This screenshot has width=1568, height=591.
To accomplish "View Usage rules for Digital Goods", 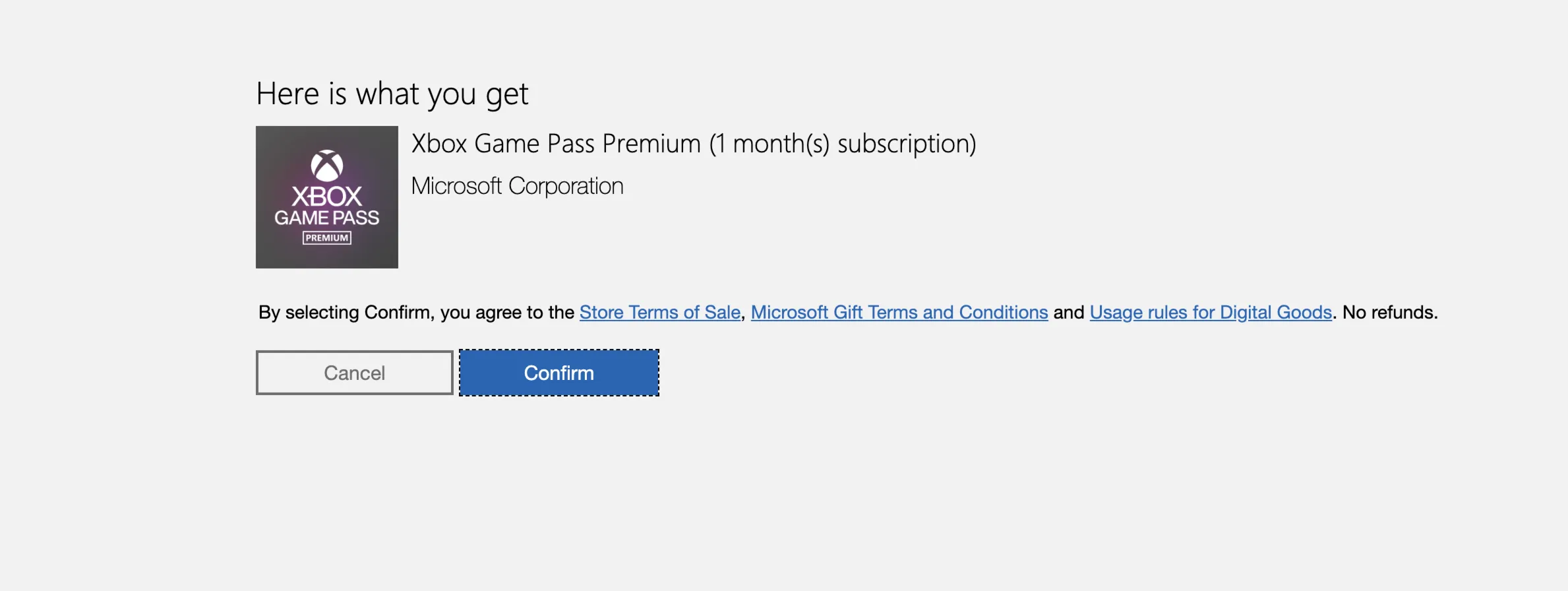I will click(1211, 312).
